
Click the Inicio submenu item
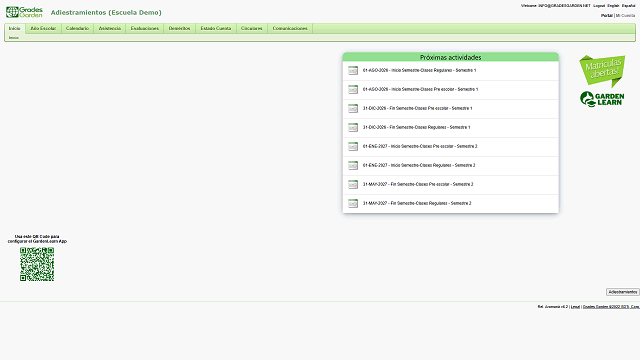(14, 38)
